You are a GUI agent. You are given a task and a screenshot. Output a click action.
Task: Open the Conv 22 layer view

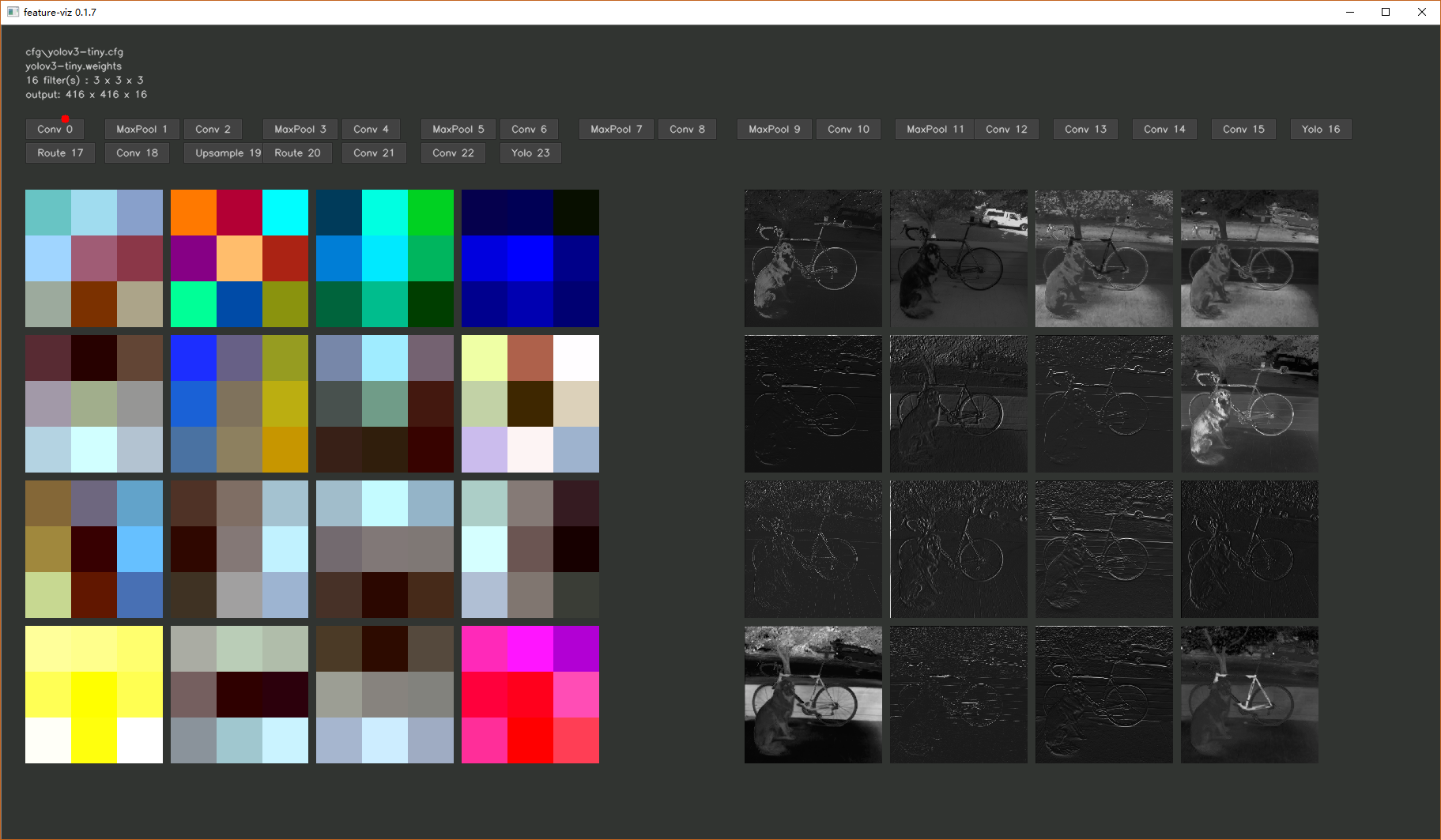point(452,153)
